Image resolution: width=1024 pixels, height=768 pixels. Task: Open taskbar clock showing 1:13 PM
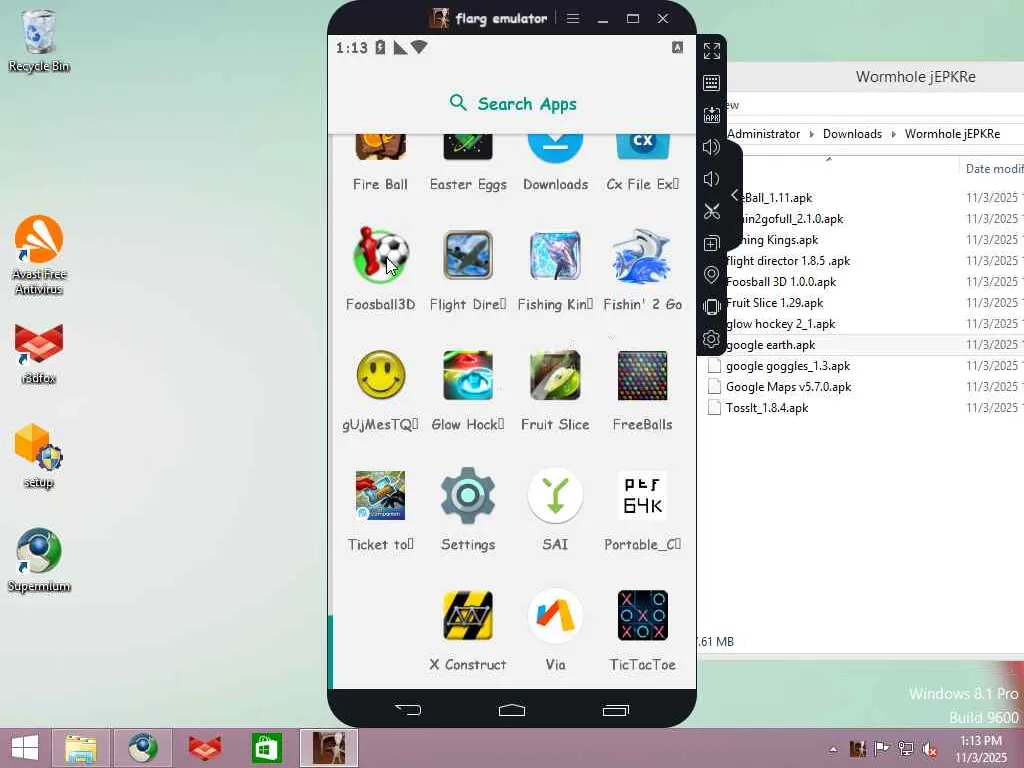click(981, 748)
